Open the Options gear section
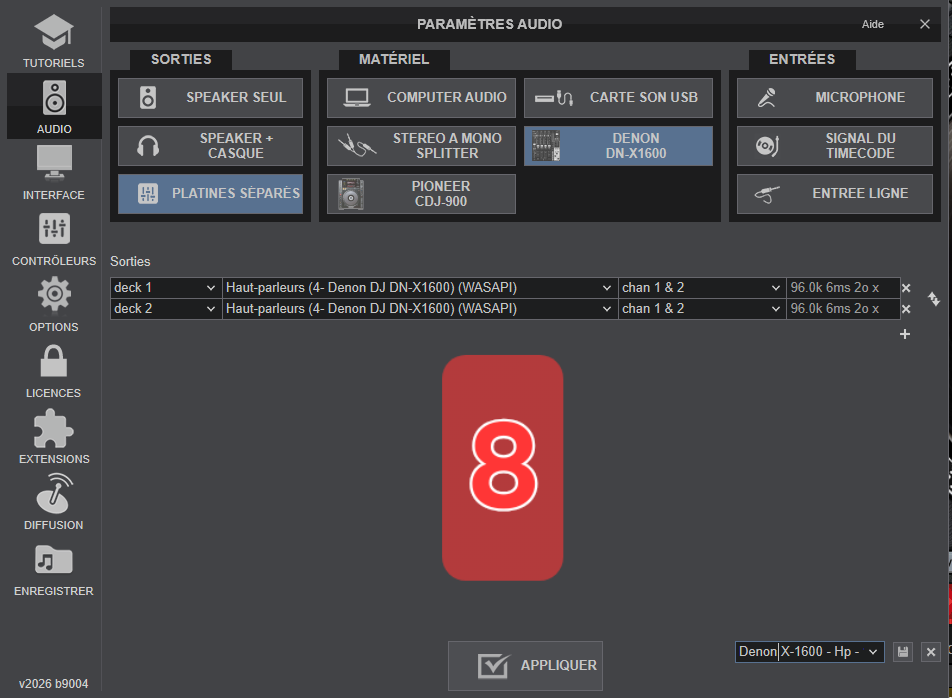The height and width of the screenshot is (698, 952). pyautogui.click(x=53, y=304)
